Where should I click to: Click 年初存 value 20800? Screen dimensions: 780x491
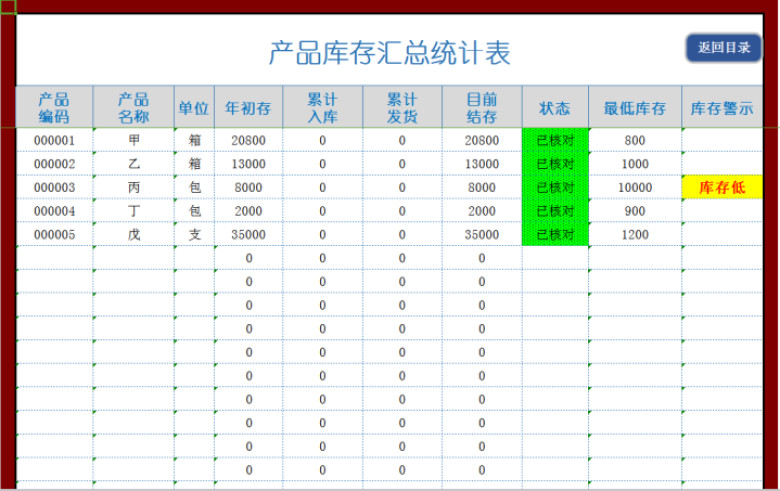pyautogui.click(x=248, y=140)
